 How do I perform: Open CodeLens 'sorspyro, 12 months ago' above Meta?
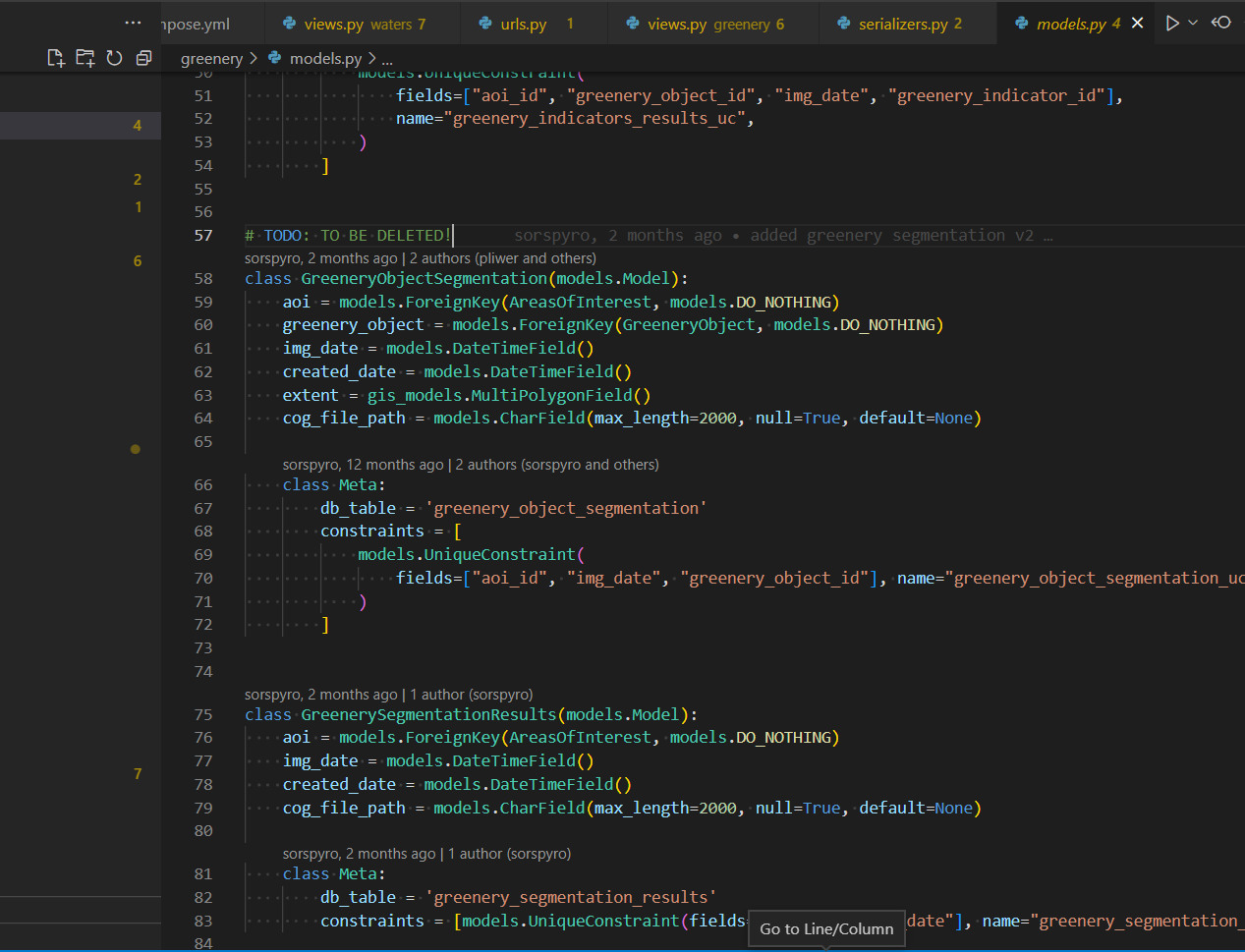click(363, 465)
